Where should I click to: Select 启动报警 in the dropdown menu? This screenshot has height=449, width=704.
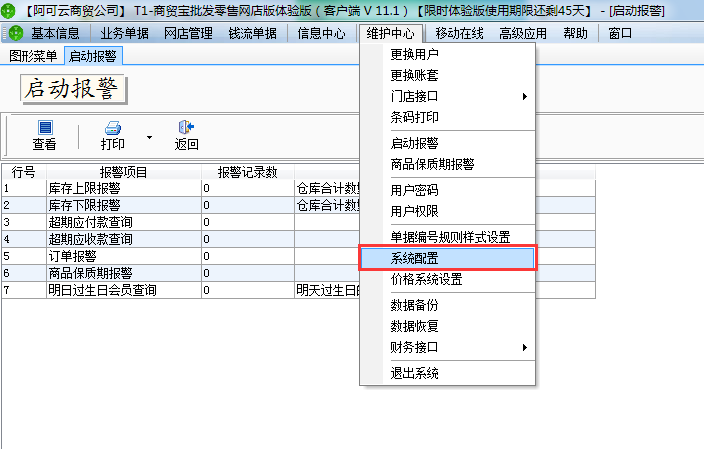[448, 143]
